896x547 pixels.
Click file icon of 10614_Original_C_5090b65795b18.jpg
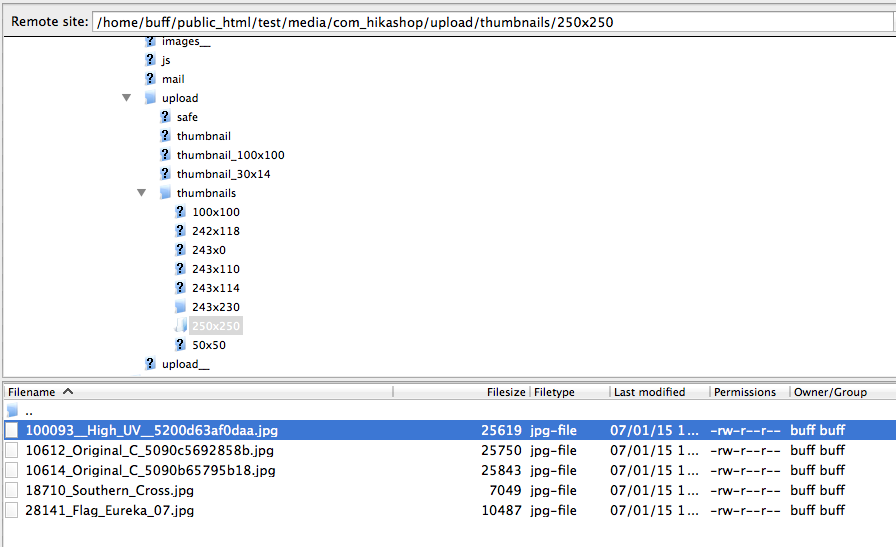pos(12,470)
